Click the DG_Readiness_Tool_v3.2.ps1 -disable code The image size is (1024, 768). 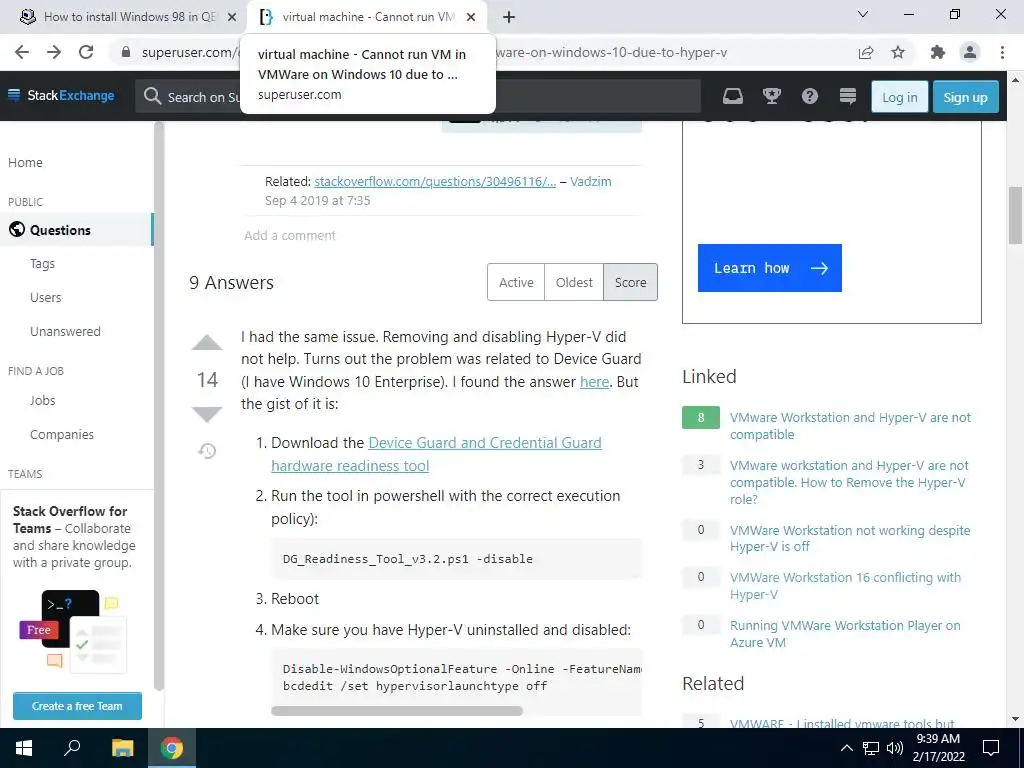point(408,559)
